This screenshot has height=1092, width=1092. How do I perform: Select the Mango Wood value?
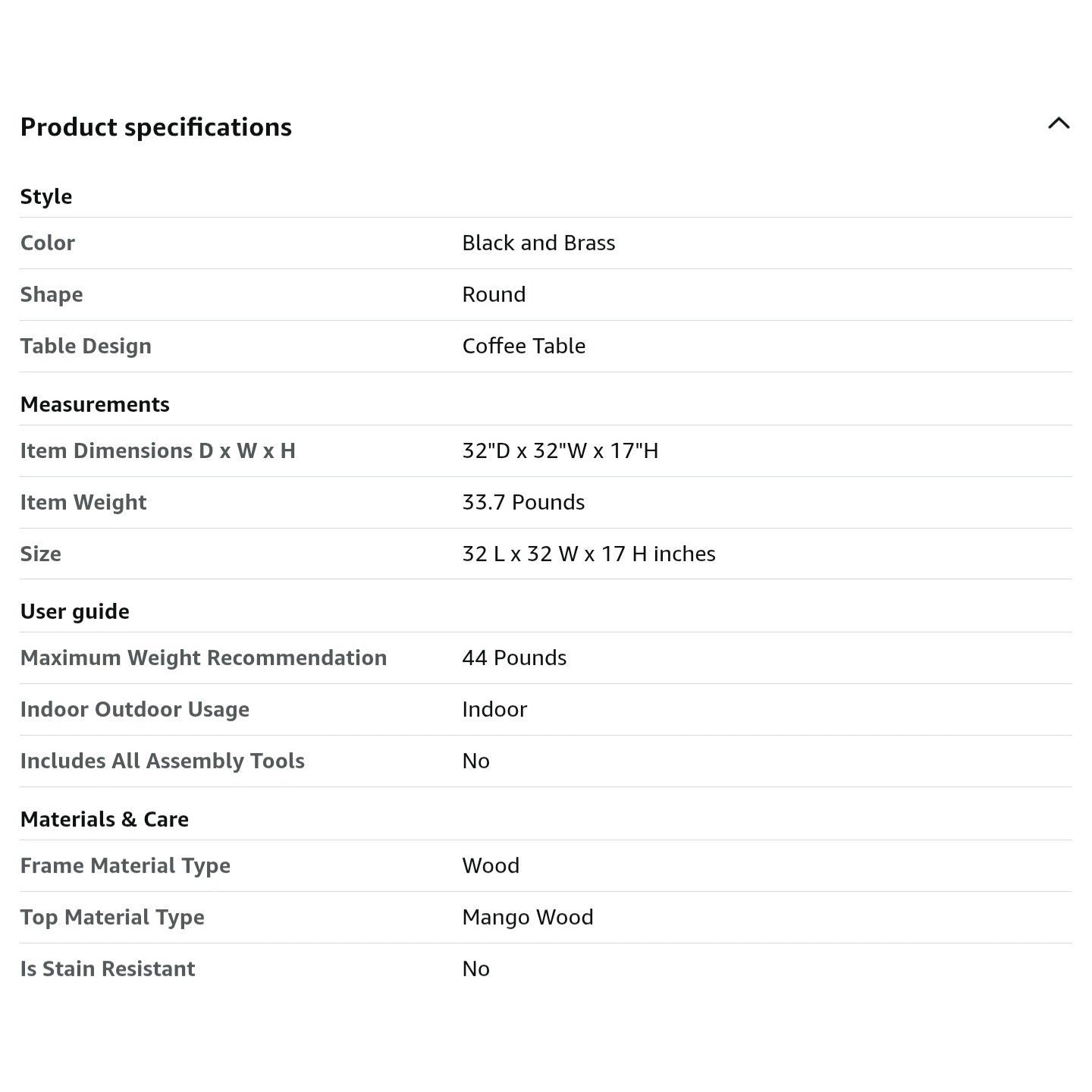[528, 917]
